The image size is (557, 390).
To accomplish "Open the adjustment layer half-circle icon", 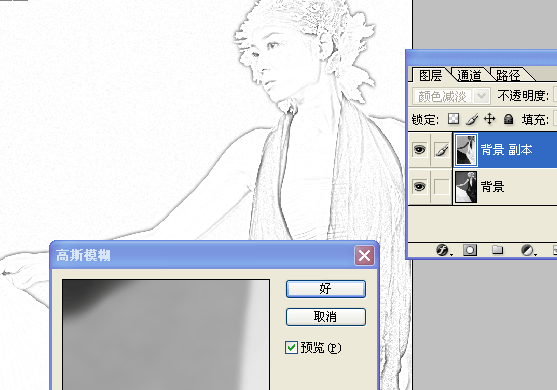I will (527, 250).
